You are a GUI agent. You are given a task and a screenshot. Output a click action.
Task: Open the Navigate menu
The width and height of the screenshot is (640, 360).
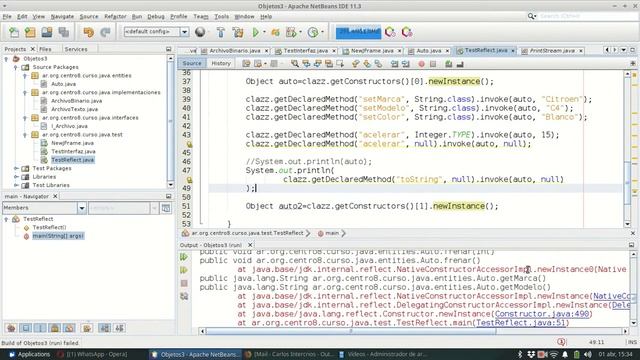point(62,17)
